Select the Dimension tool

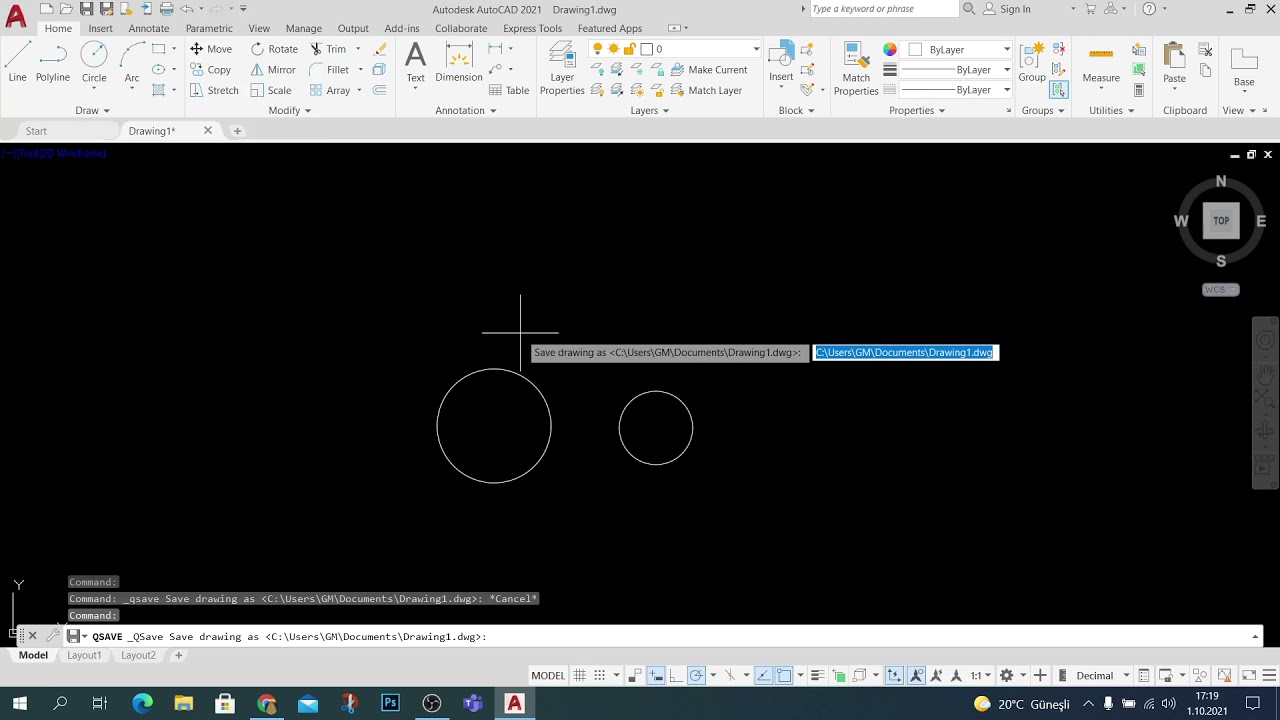pyautogui.click(x=459, y=62)
